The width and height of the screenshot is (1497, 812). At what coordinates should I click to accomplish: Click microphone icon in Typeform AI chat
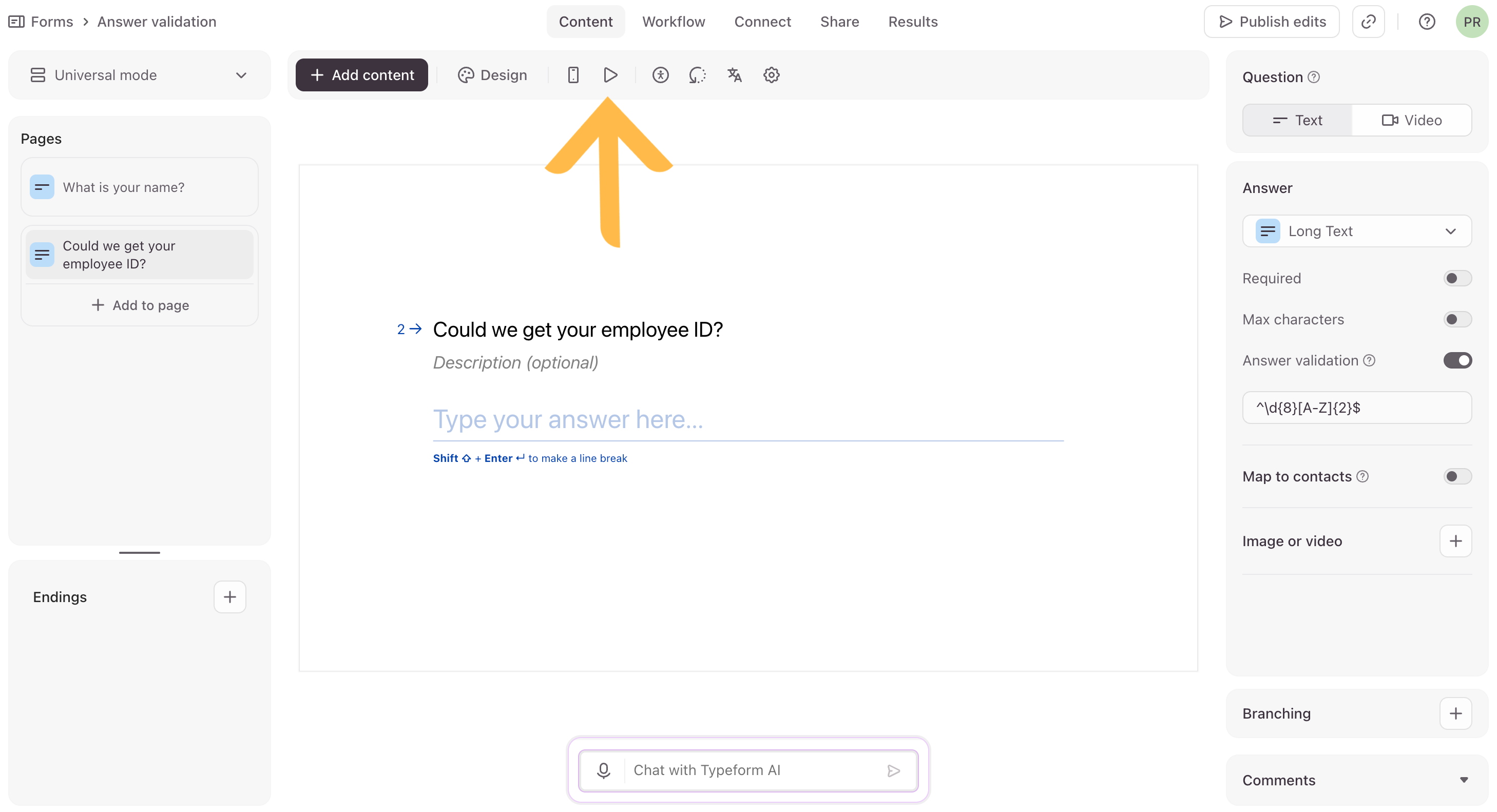point(603,770)
